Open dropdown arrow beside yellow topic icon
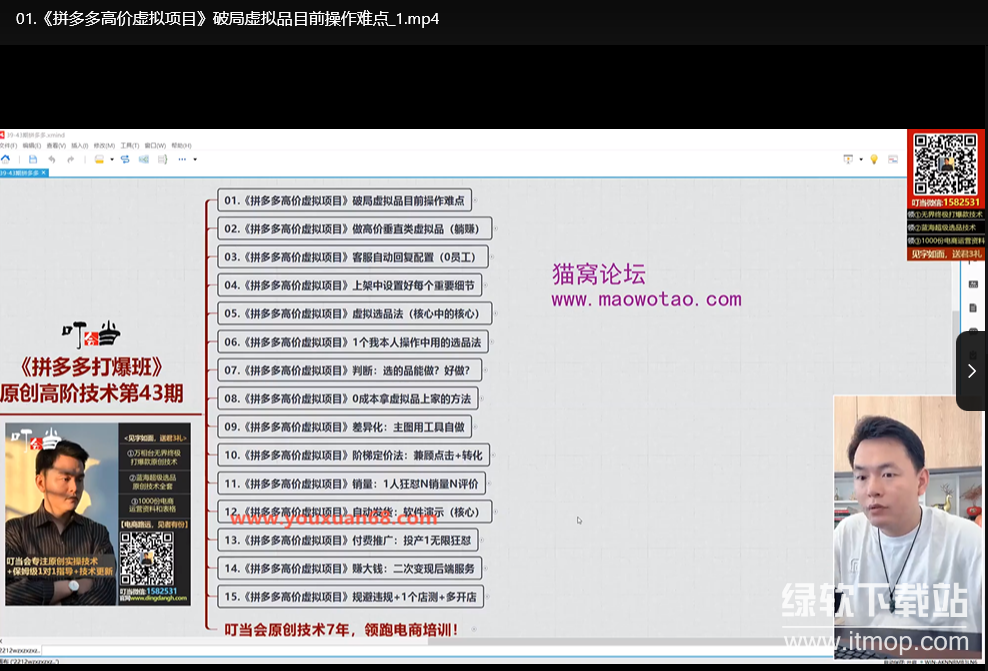 click(111, 159)
